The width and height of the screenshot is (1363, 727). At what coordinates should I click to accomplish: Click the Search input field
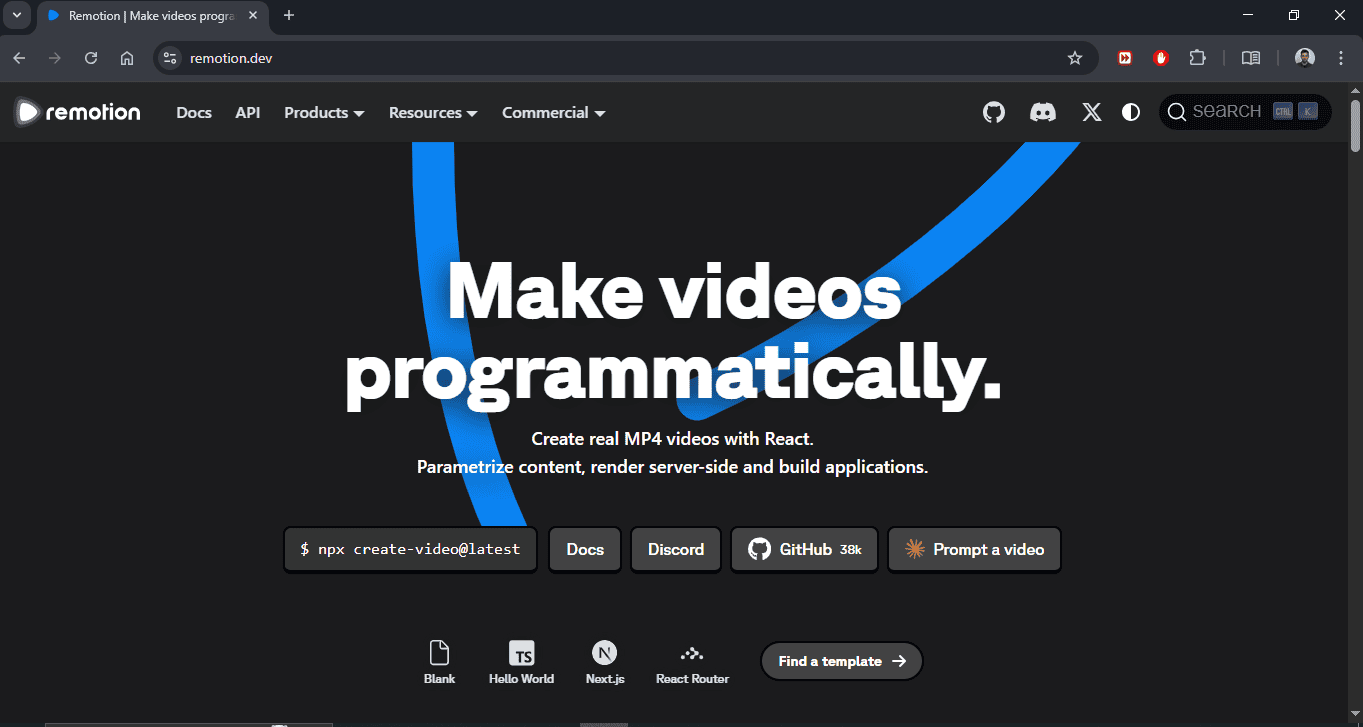1226,112
